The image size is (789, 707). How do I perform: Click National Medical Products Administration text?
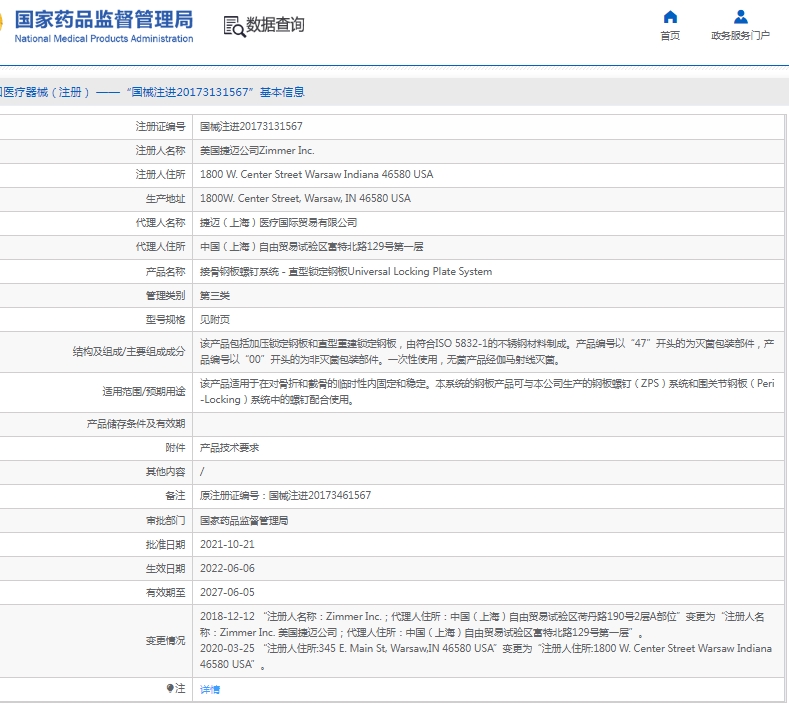click(x=104, y=39)
